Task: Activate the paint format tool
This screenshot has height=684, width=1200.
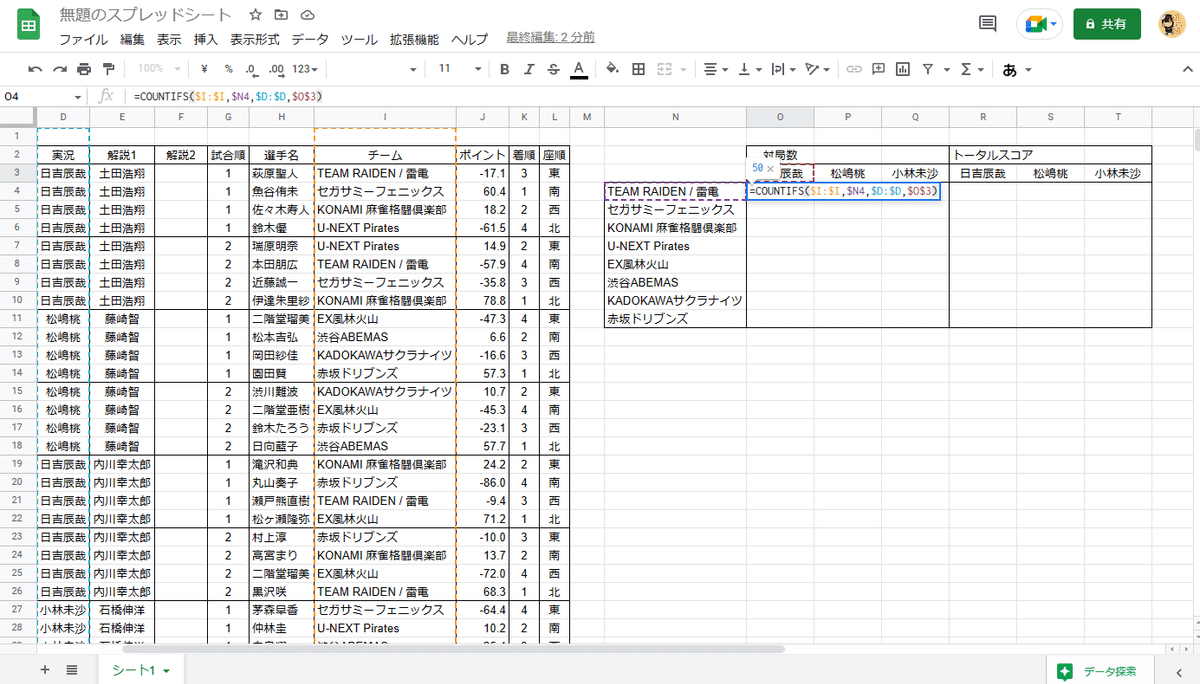Action: point(108,69)
